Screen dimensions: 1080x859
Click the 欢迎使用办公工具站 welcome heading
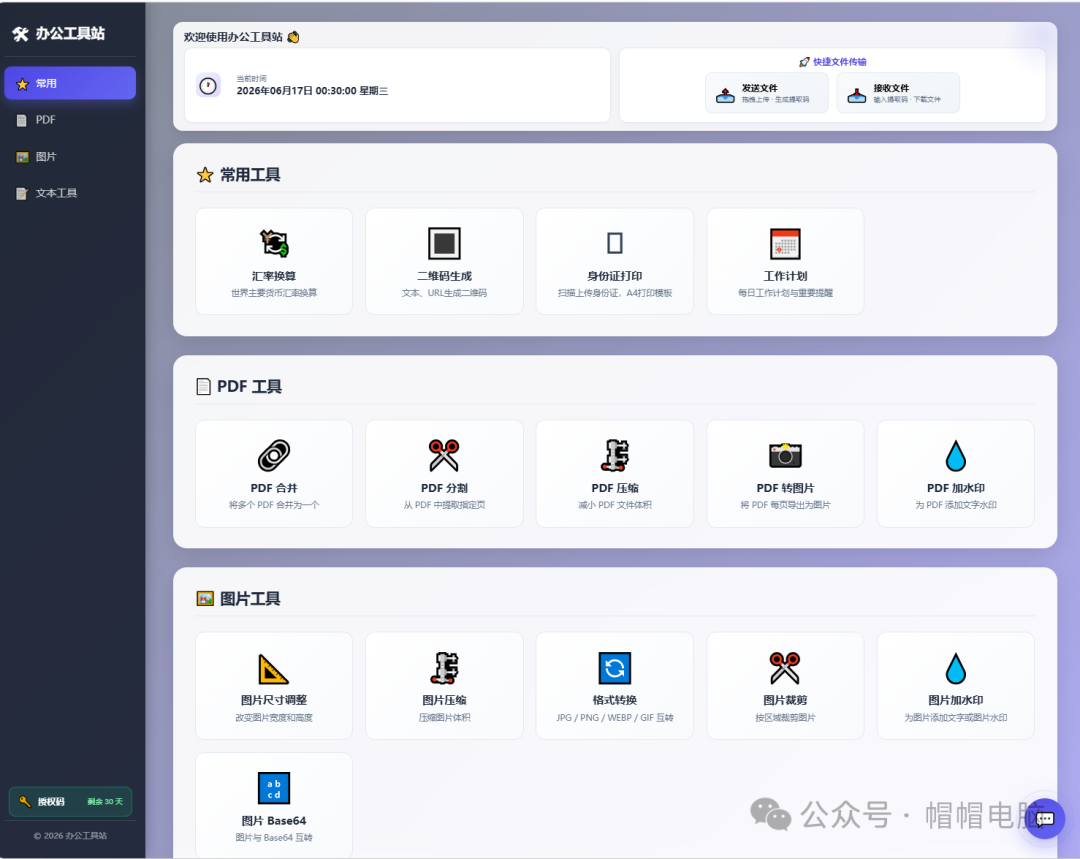(x=233, y=37)
